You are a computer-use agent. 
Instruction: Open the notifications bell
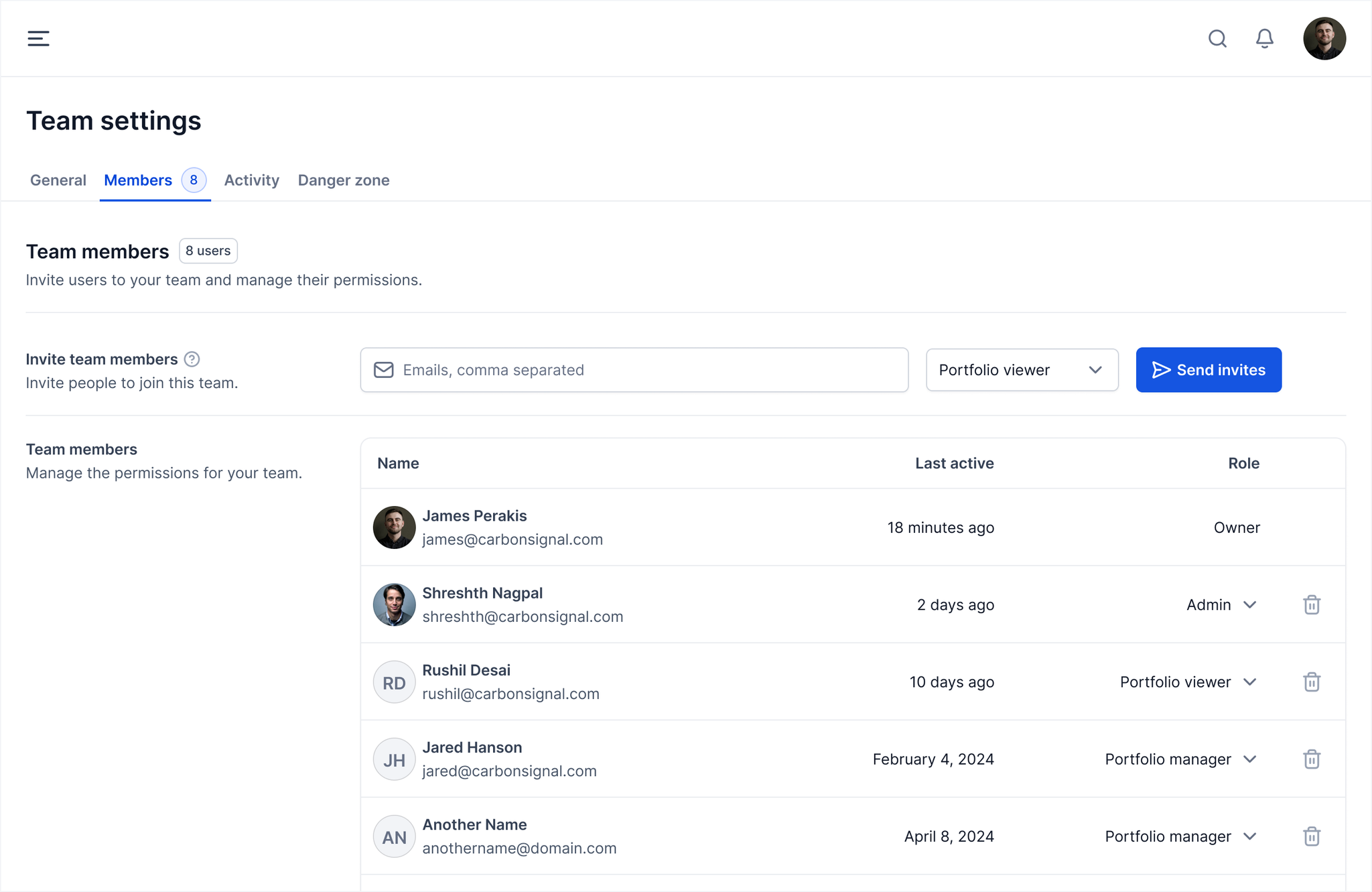point(1264,38)
